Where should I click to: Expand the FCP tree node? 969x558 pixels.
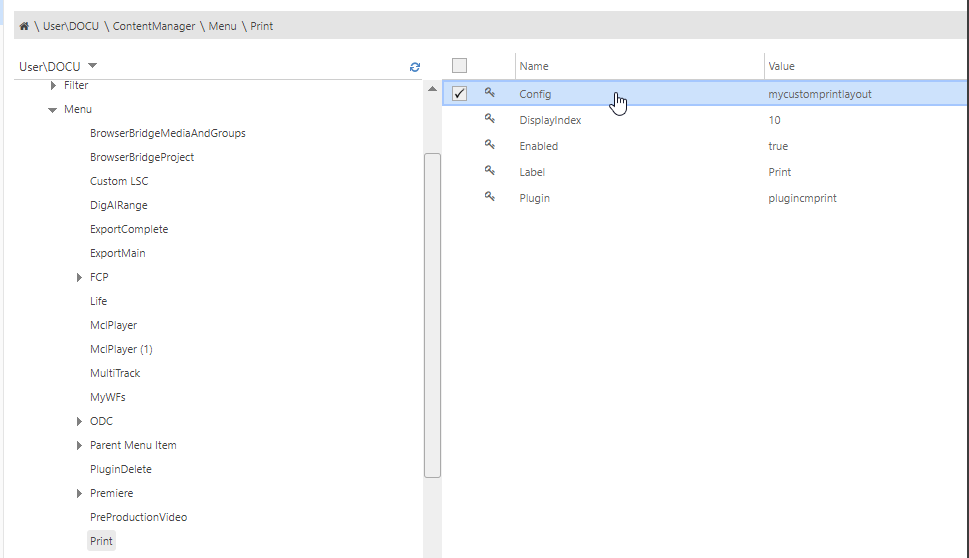80,277
